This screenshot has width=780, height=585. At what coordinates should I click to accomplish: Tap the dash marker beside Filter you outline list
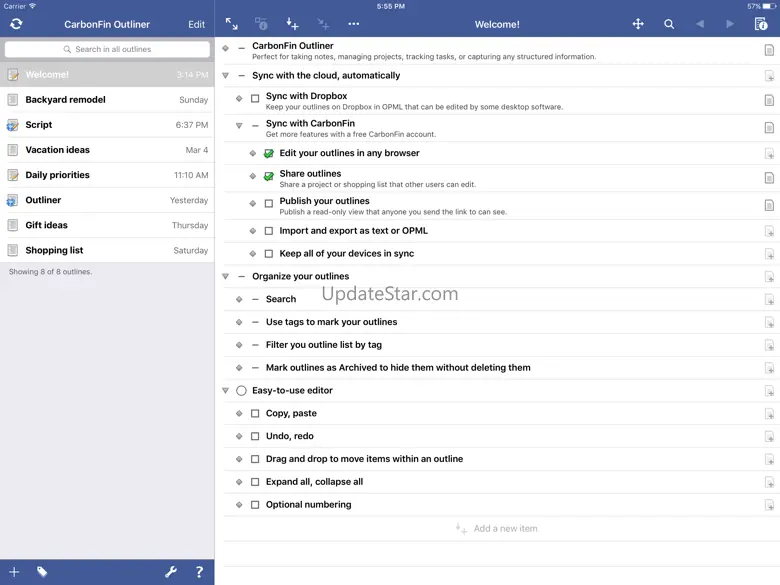point(255,345)
